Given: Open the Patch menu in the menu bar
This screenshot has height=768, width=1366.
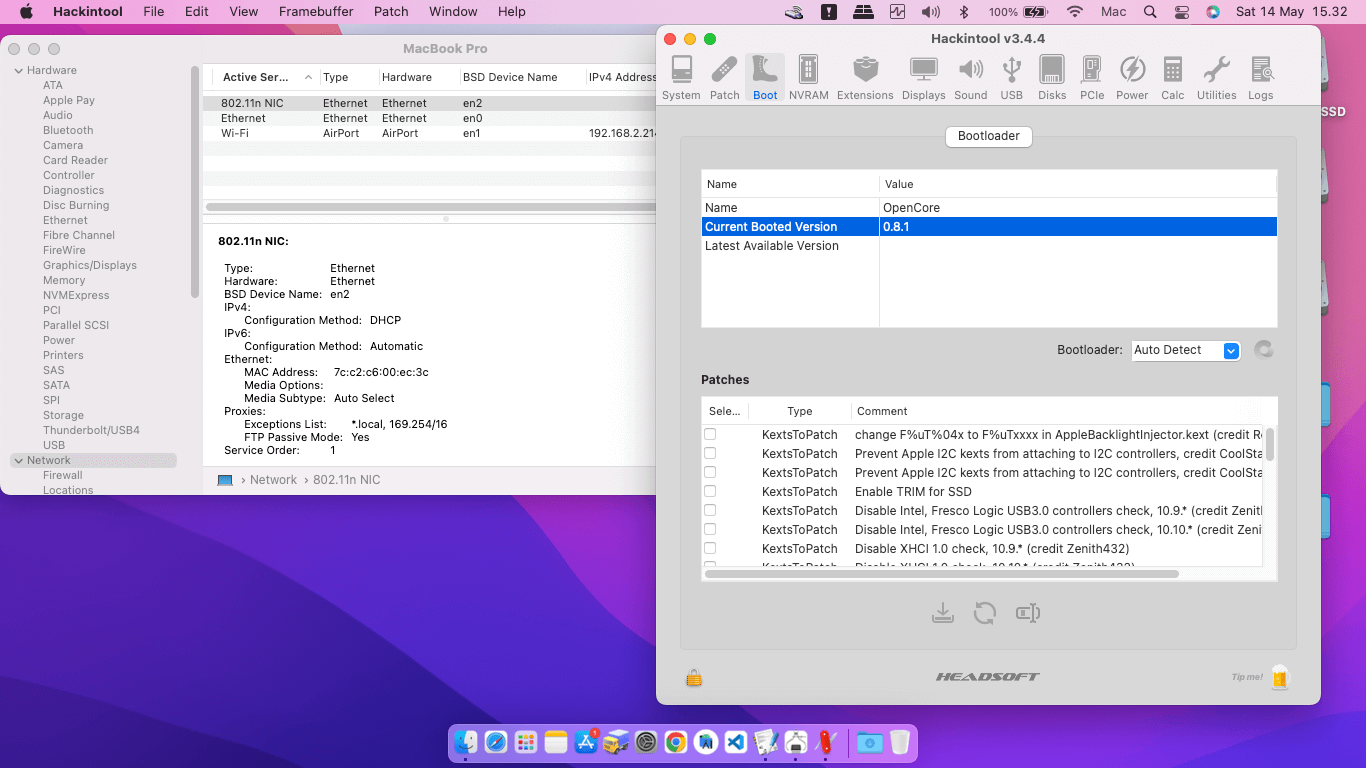Looking at the screenshot, I should [x=391, y=12].
